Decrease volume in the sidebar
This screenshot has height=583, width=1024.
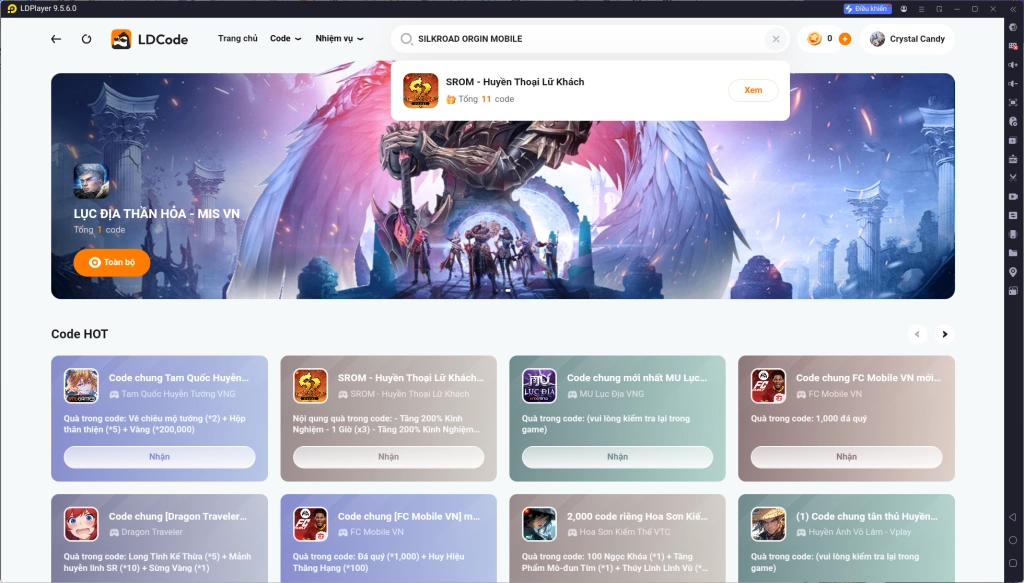point(1013,84)
